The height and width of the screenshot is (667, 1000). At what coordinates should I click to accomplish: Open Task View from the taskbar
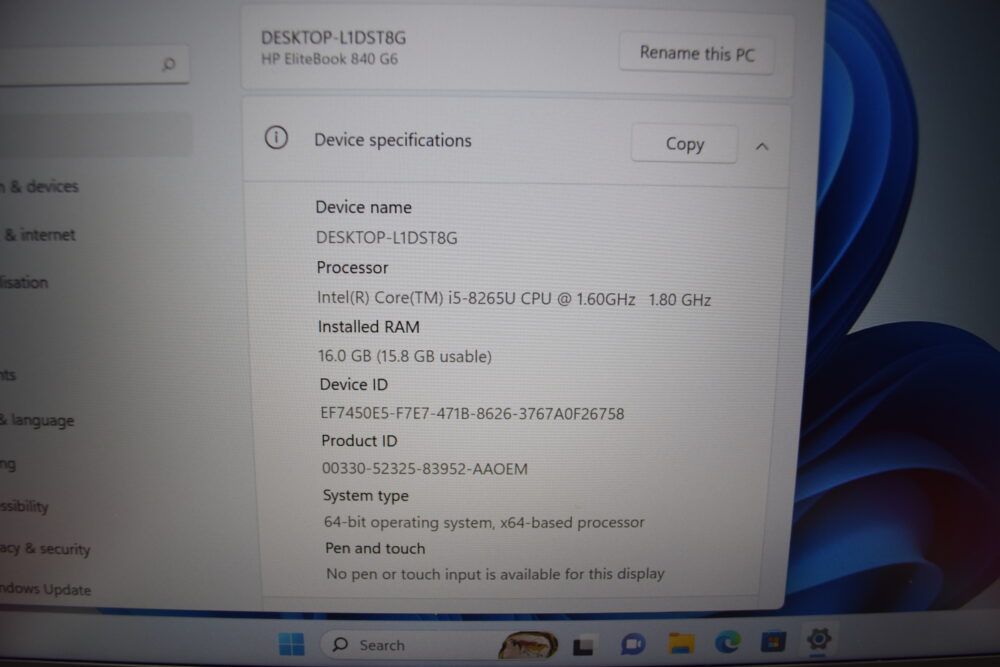[x=583, y=647]
